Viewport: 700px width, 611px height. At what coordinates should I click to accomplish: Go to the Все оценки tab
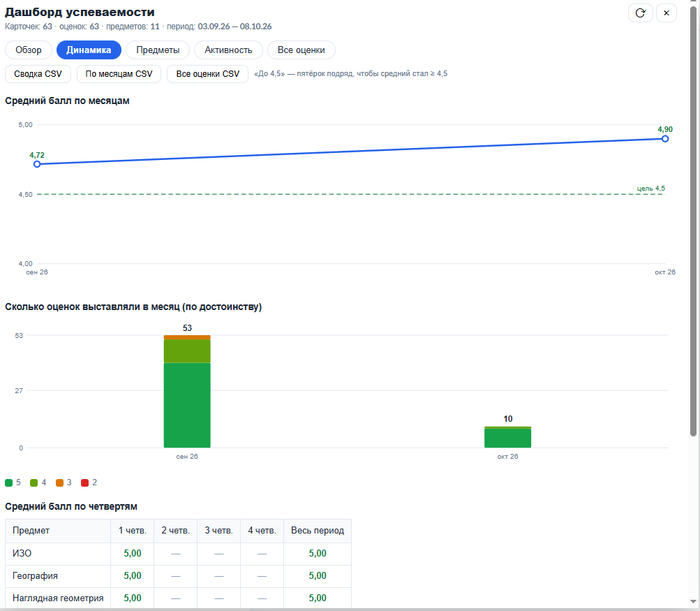point(301,50)
